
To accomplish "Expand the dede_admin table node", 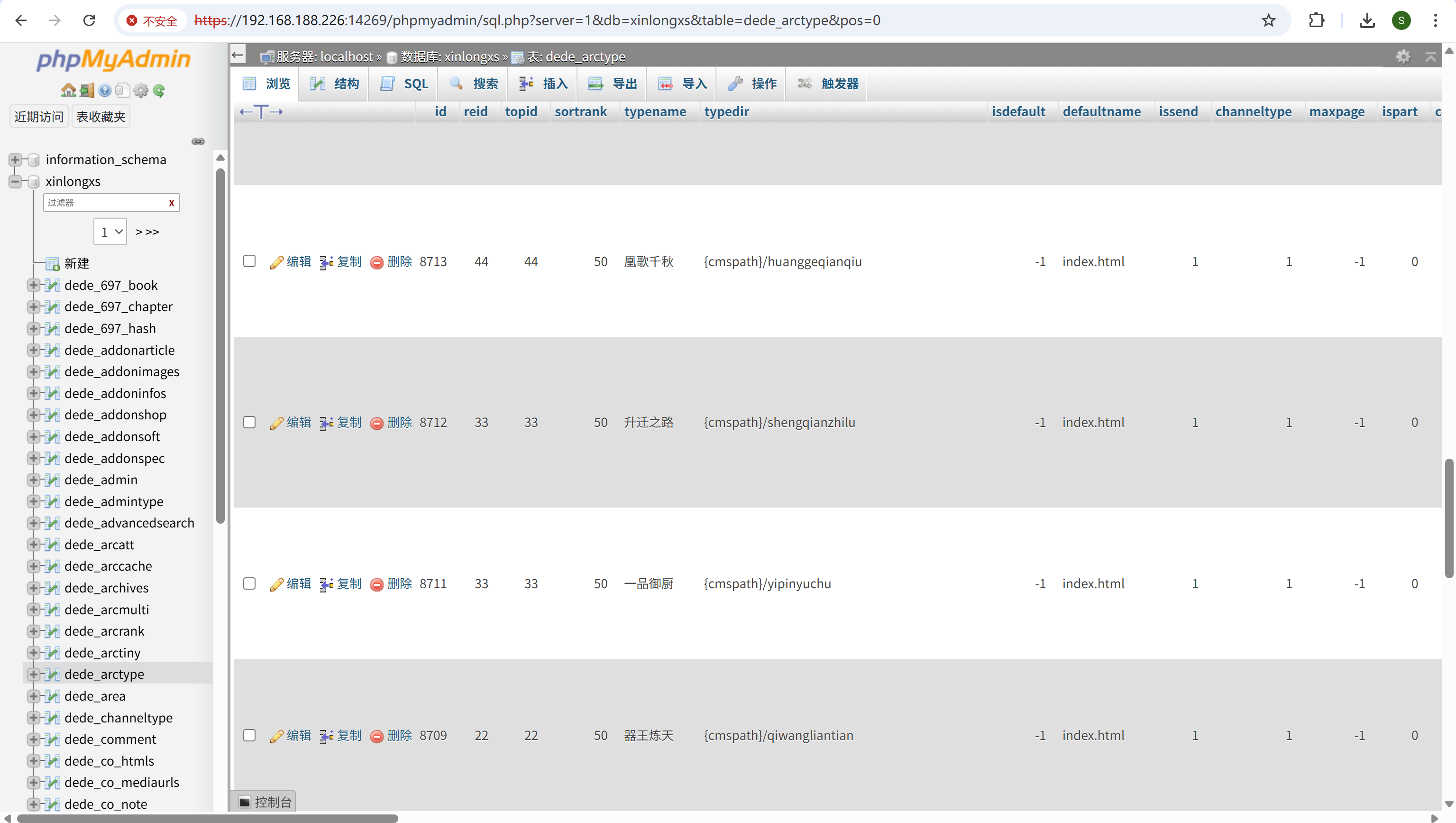I will [x=33, y=480].
